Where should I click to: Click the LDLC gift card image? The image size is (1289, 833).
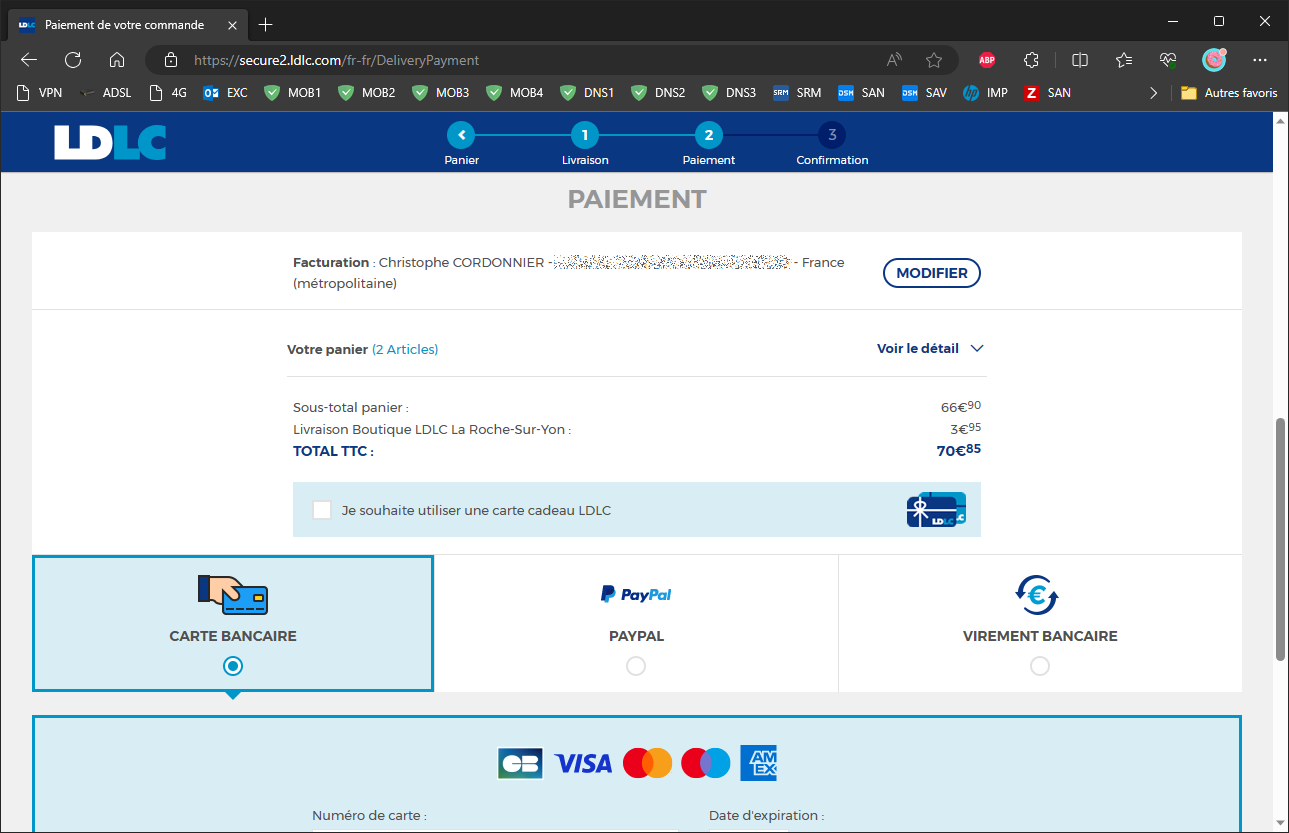[936, 510]
